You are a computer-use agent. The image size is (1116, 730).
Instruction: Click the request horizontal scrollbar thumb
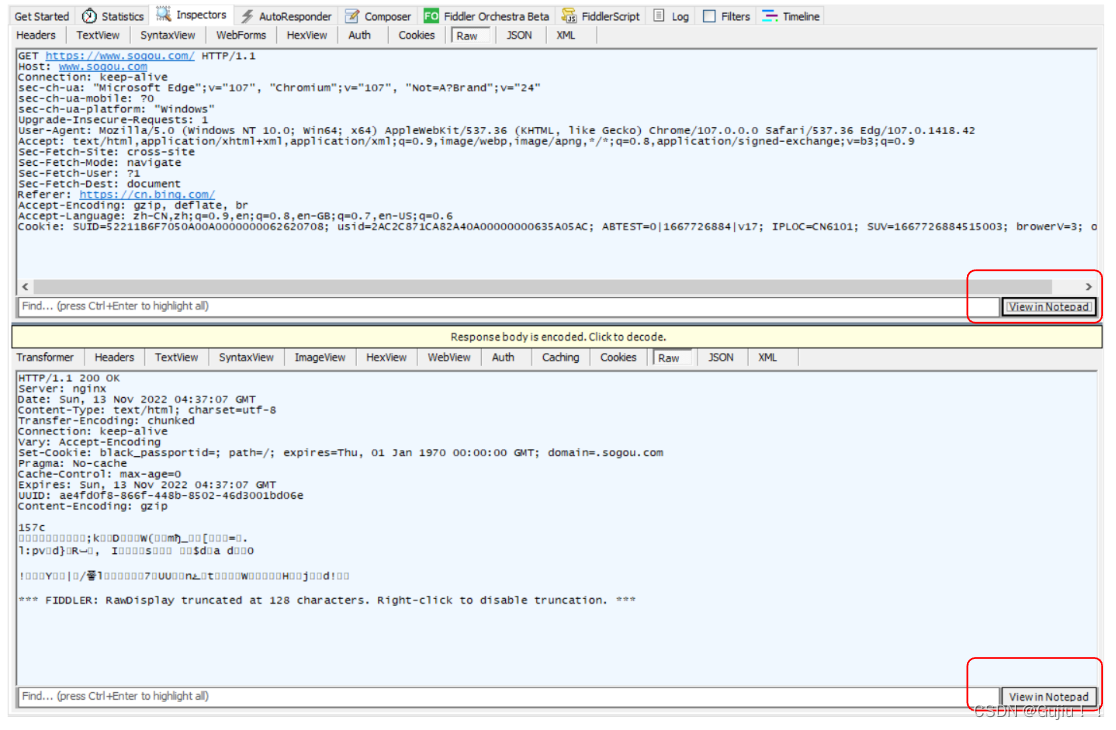tap(543, 286)
